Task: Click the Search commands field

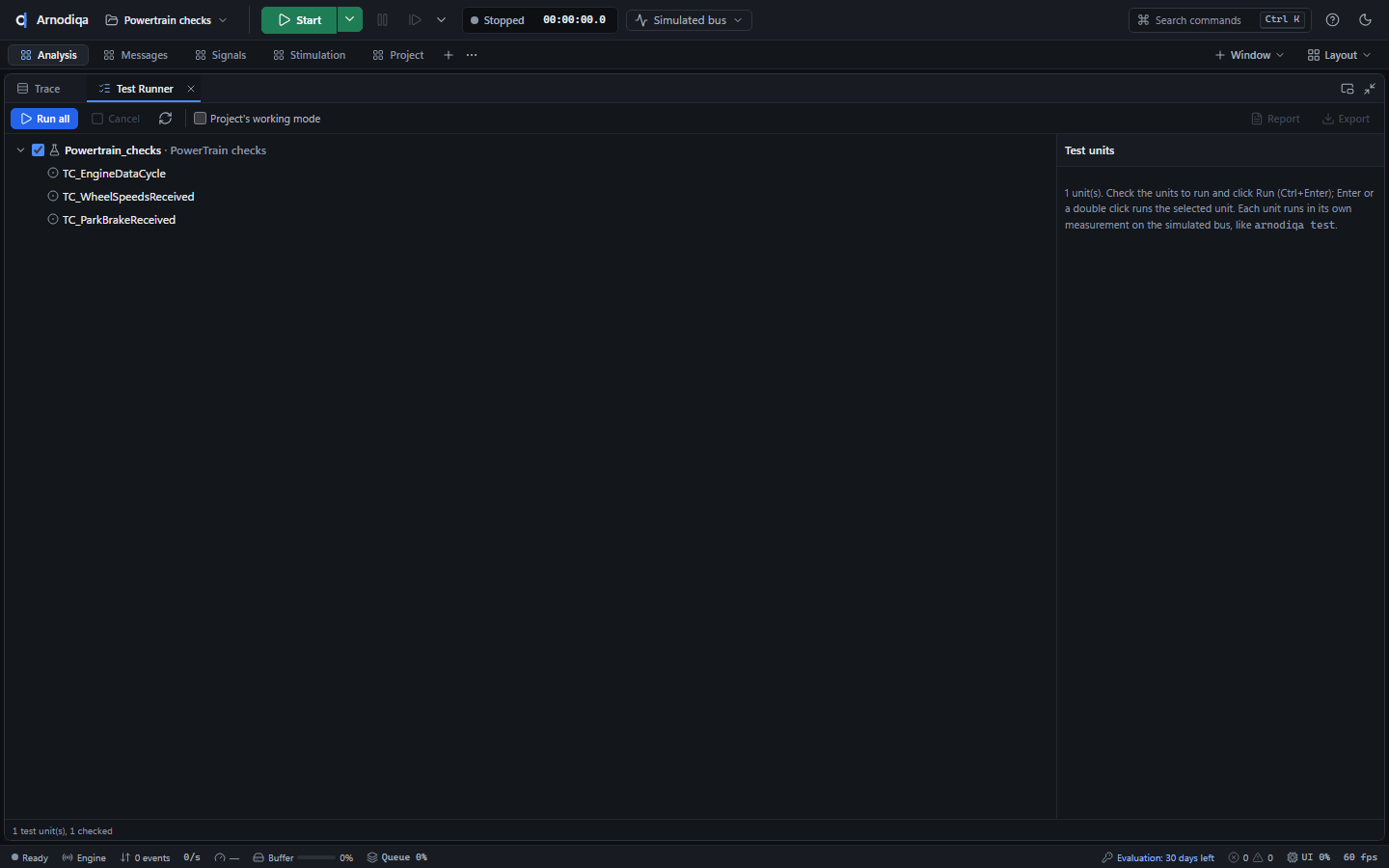Action: tap(1219, 20)
